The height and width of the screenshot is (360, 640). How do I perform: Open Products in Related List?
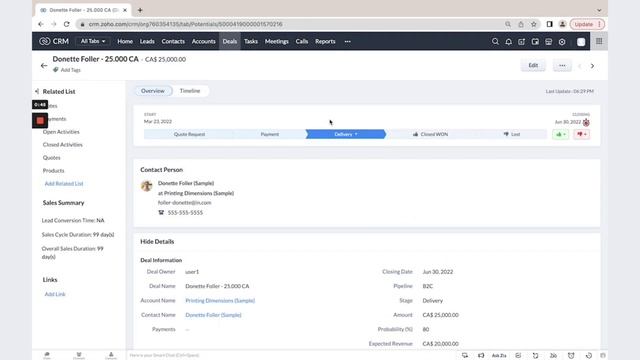[53, 171]
